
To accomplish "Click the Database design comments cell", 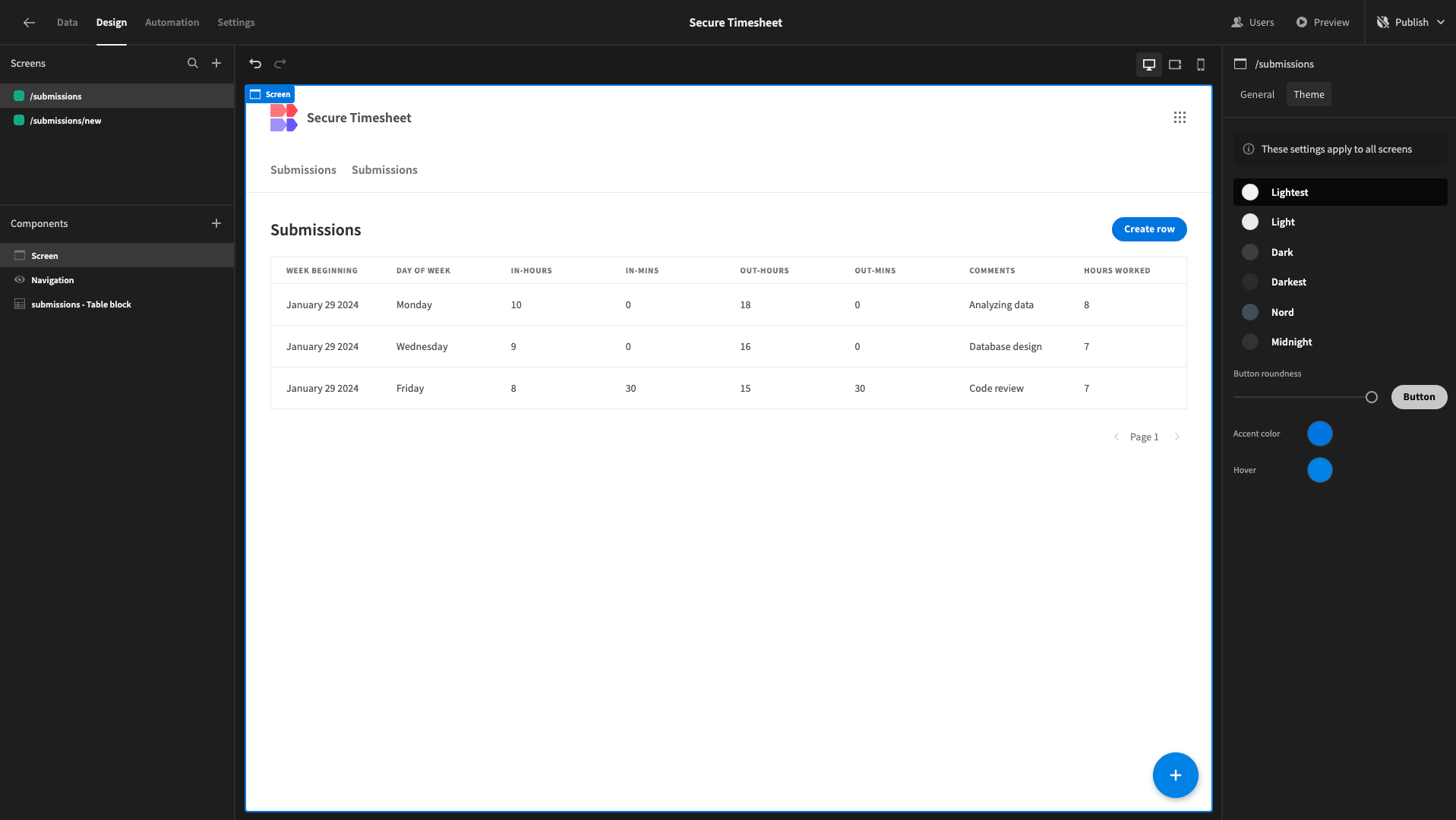I will tap(1005, 346).
